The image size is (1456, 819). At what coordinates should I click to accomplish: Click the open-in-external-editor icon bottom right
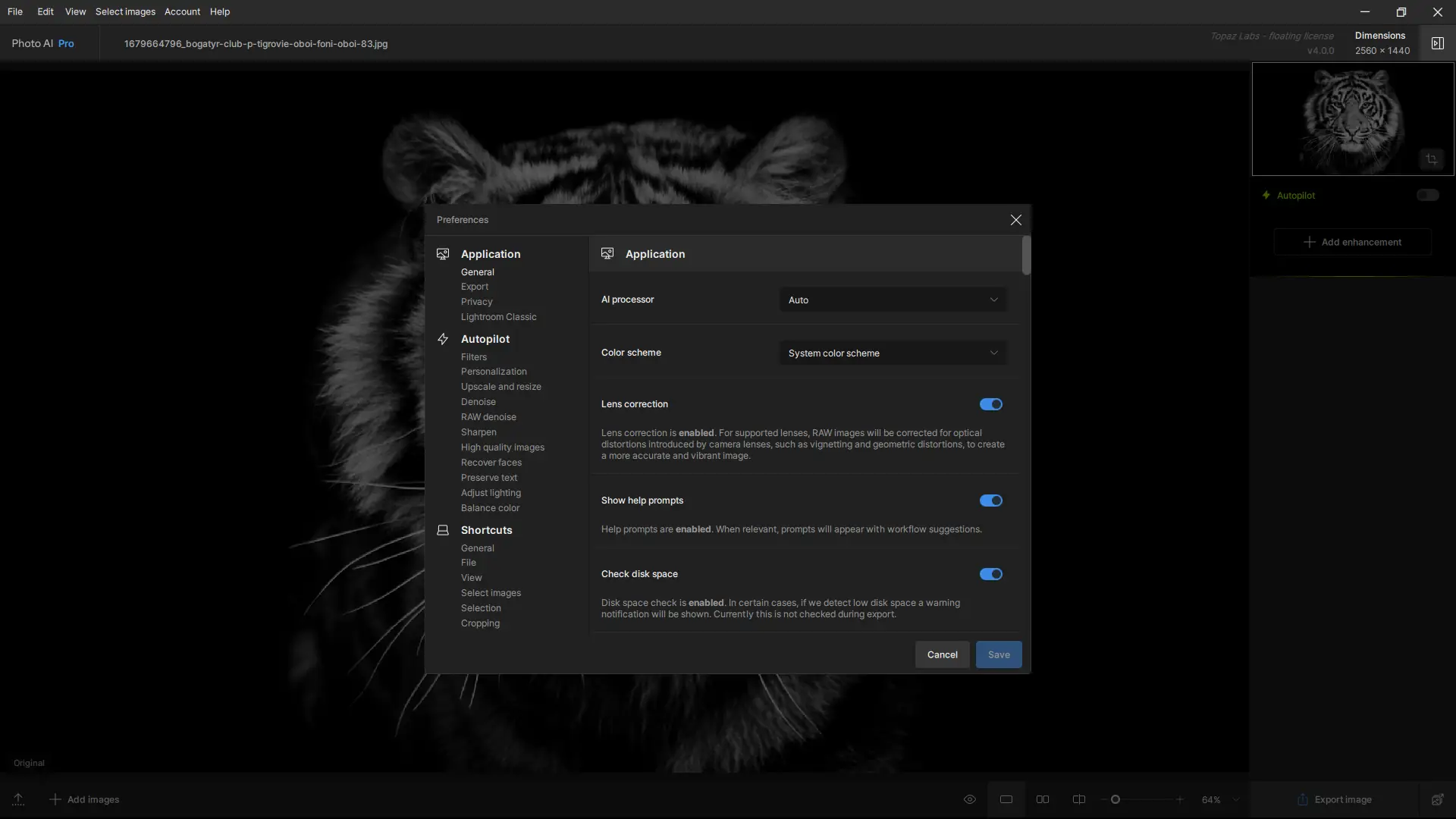click(x=1437, y=799)
